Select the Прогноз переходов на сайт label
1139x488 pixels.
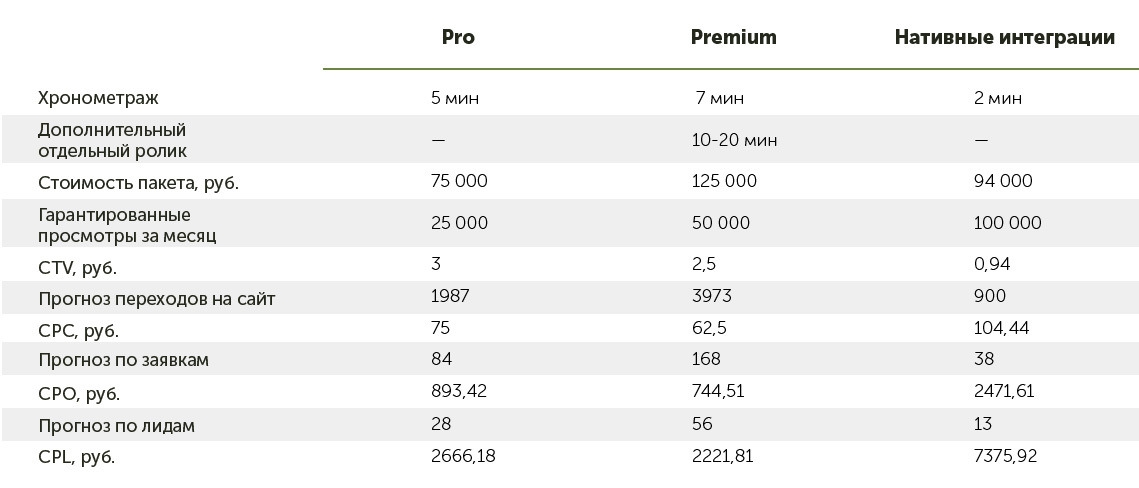point(156,298)
